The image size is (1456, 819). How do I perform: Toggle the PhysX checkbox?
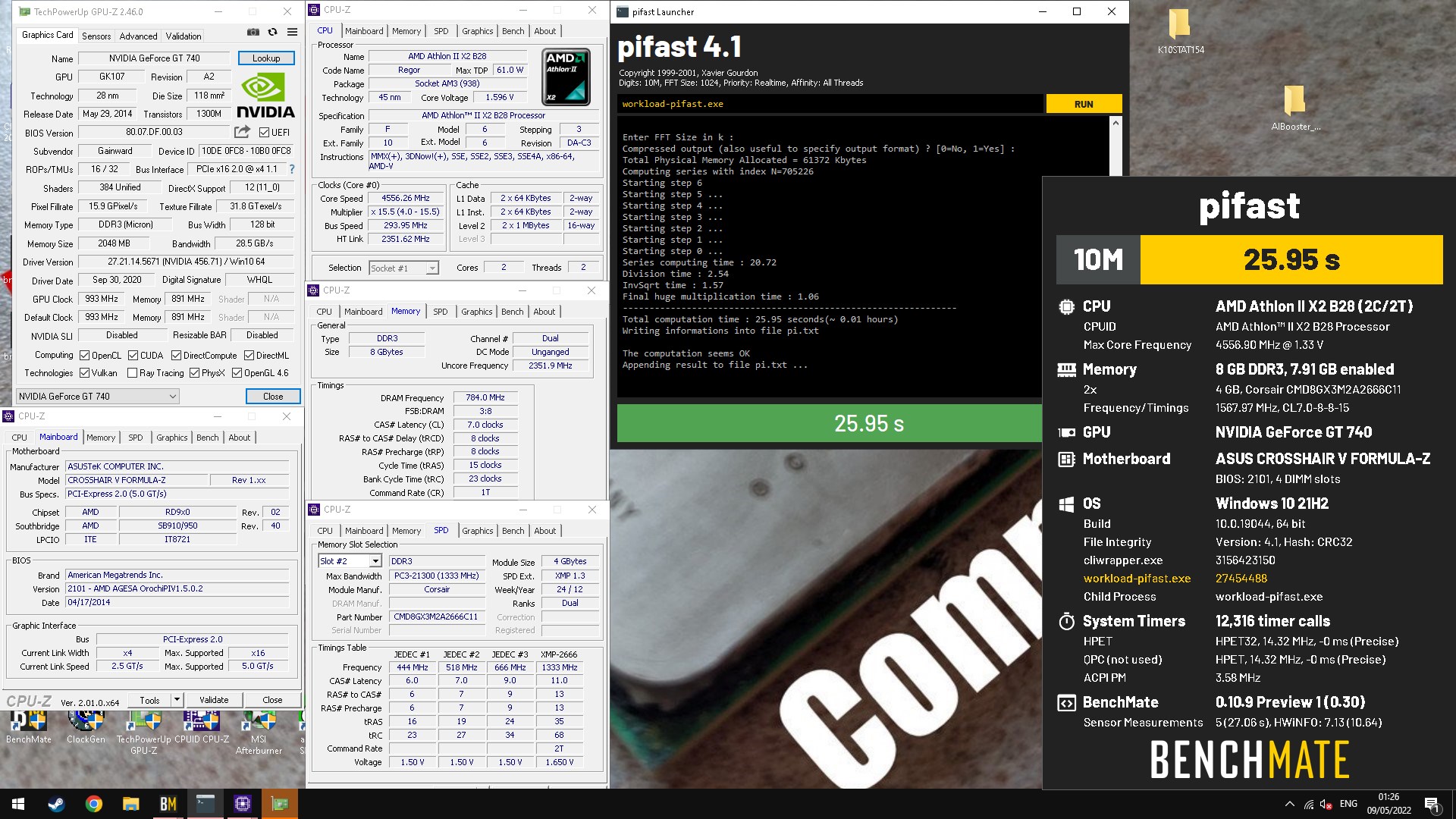[195, 372]
